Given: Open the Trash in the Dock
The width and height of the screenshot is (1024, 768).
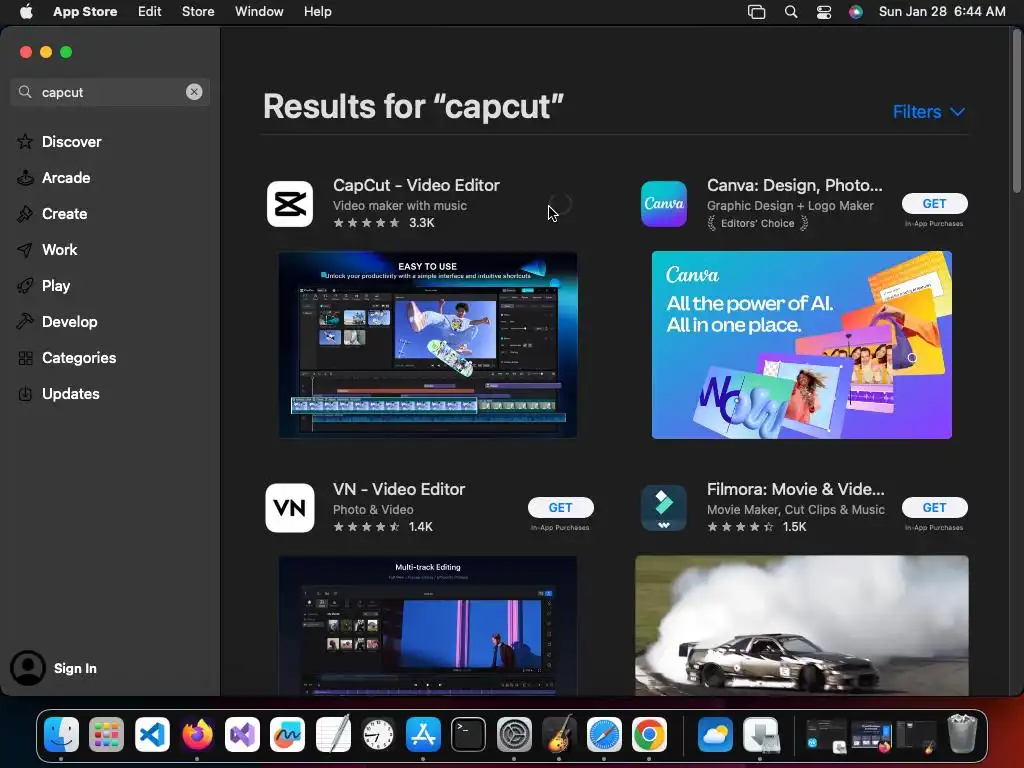Looking at the screenshot, I should coord(962,734).
